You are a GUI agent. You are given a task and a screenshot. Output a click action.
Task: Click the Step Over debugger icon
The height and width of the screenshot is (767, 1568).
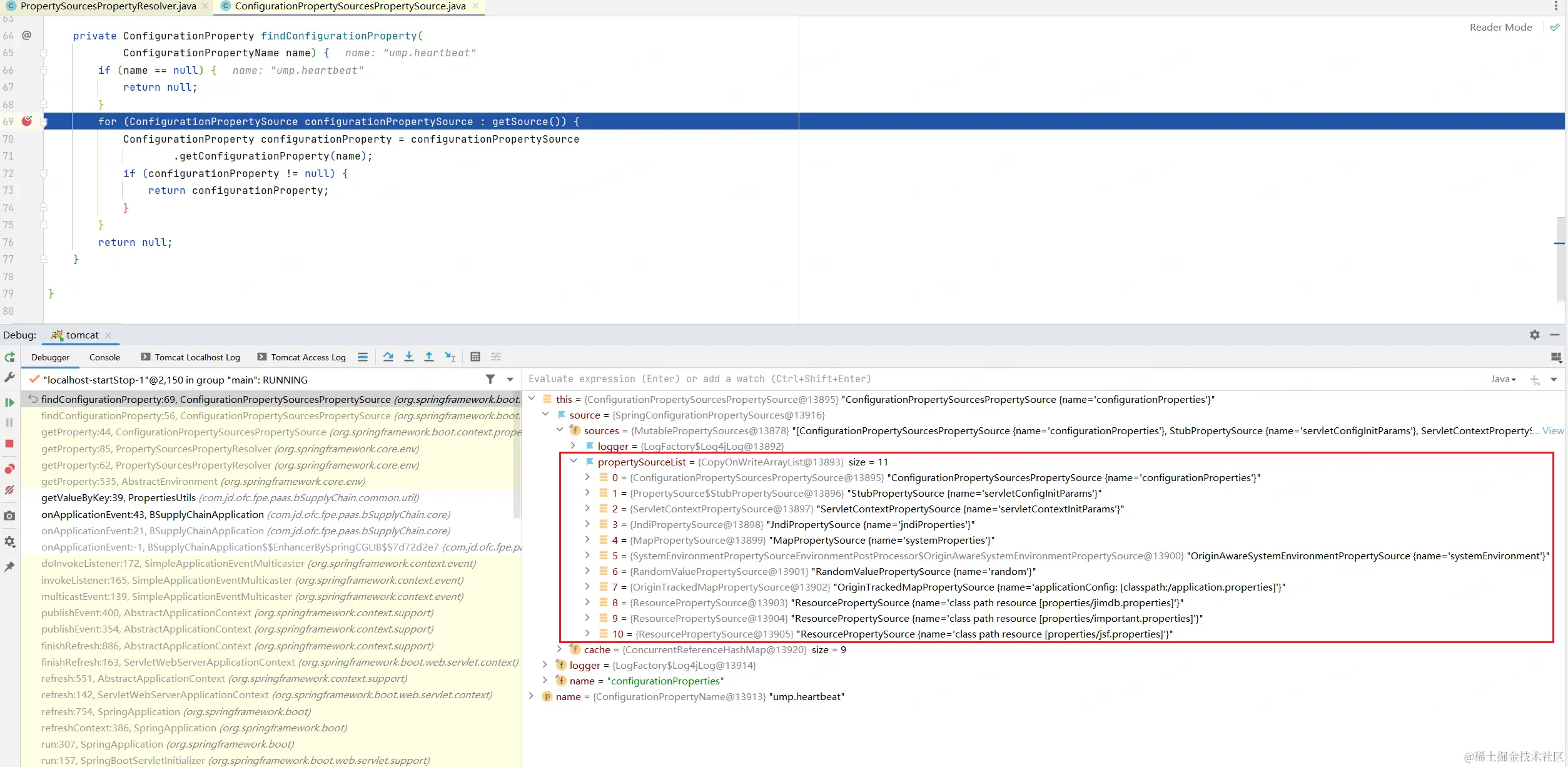coord(388,357)
